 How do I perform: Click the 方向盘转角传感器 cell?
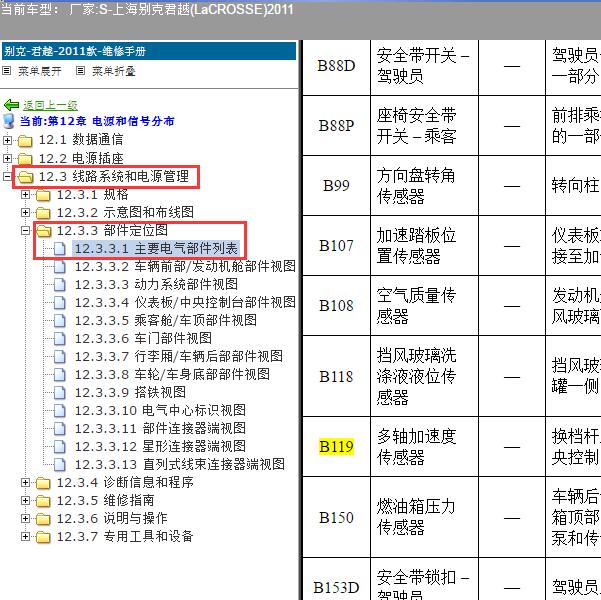424,186
